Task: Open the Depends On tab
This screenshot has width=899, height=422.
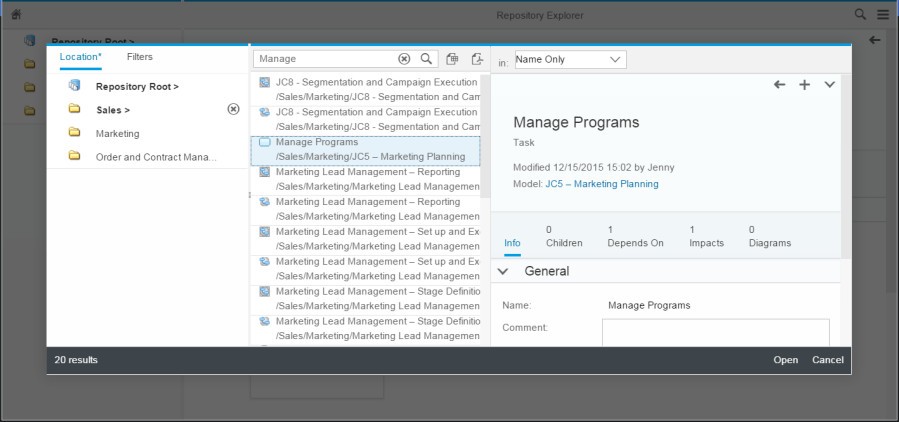Action: pos(635,236)
